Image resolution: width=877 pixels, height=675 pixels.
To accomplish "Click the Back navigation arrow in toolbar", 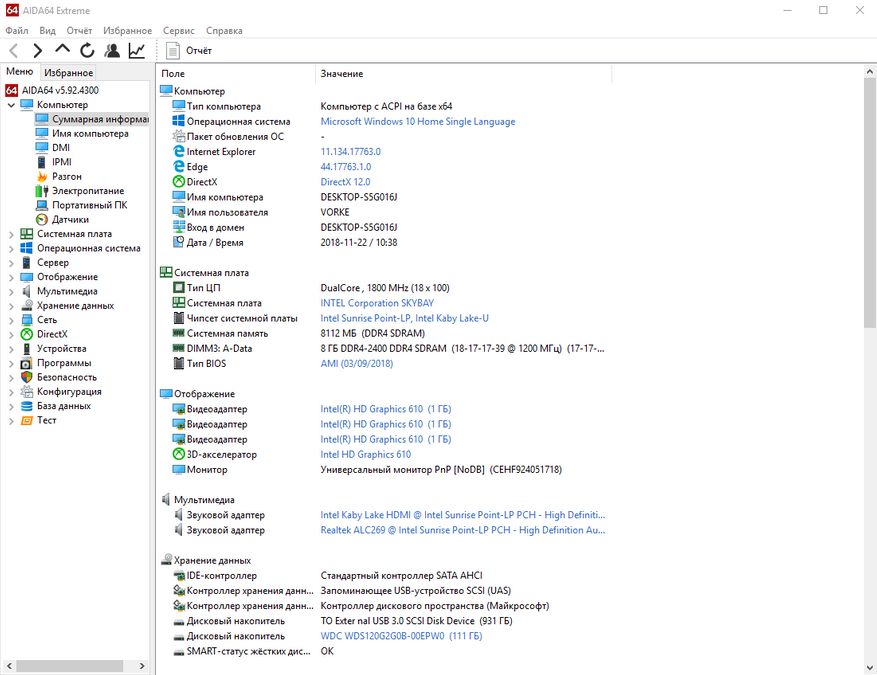I will (14, 50).
